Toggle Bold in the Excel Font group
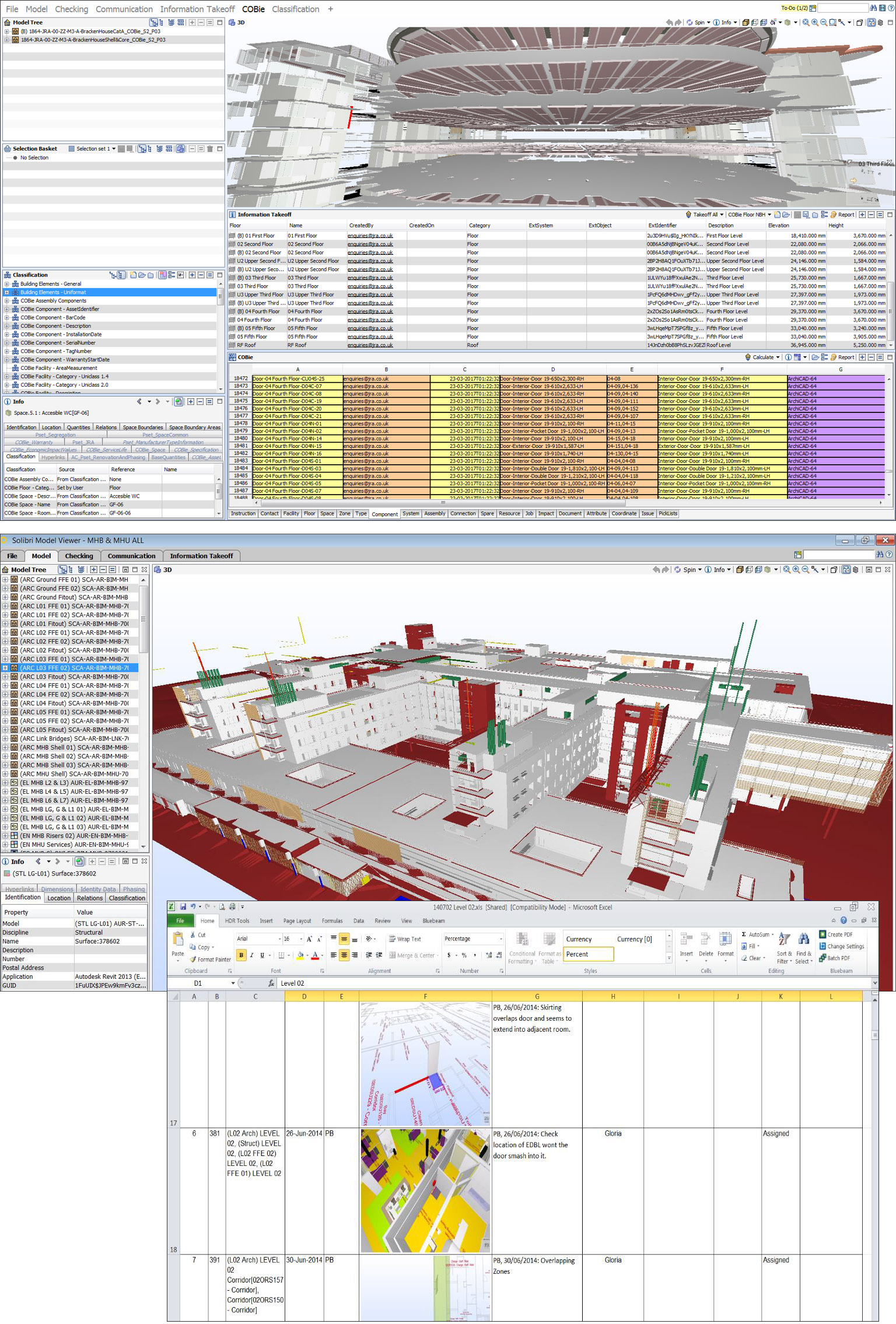The image size is (896, 1324). click(x=241, y=955)
